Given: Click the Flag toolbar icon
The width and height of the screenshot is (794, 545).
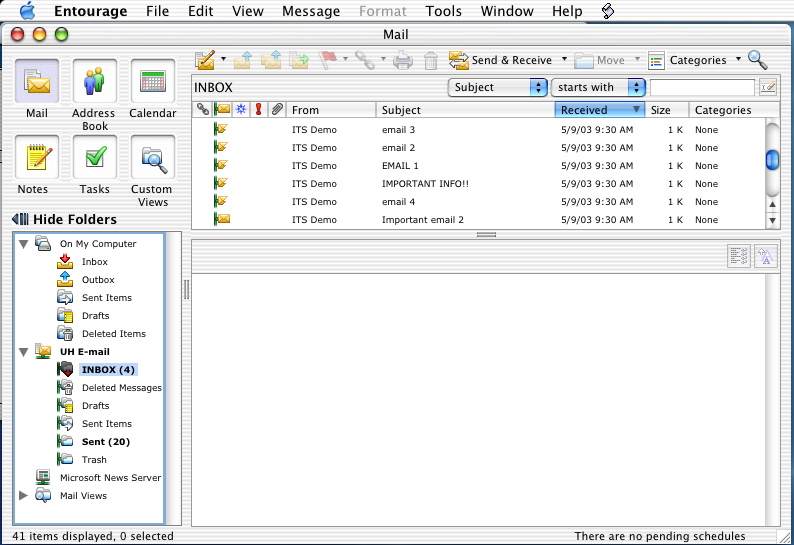Looking at the screenshot, I should pyautogui.click(x=328, y=60).
